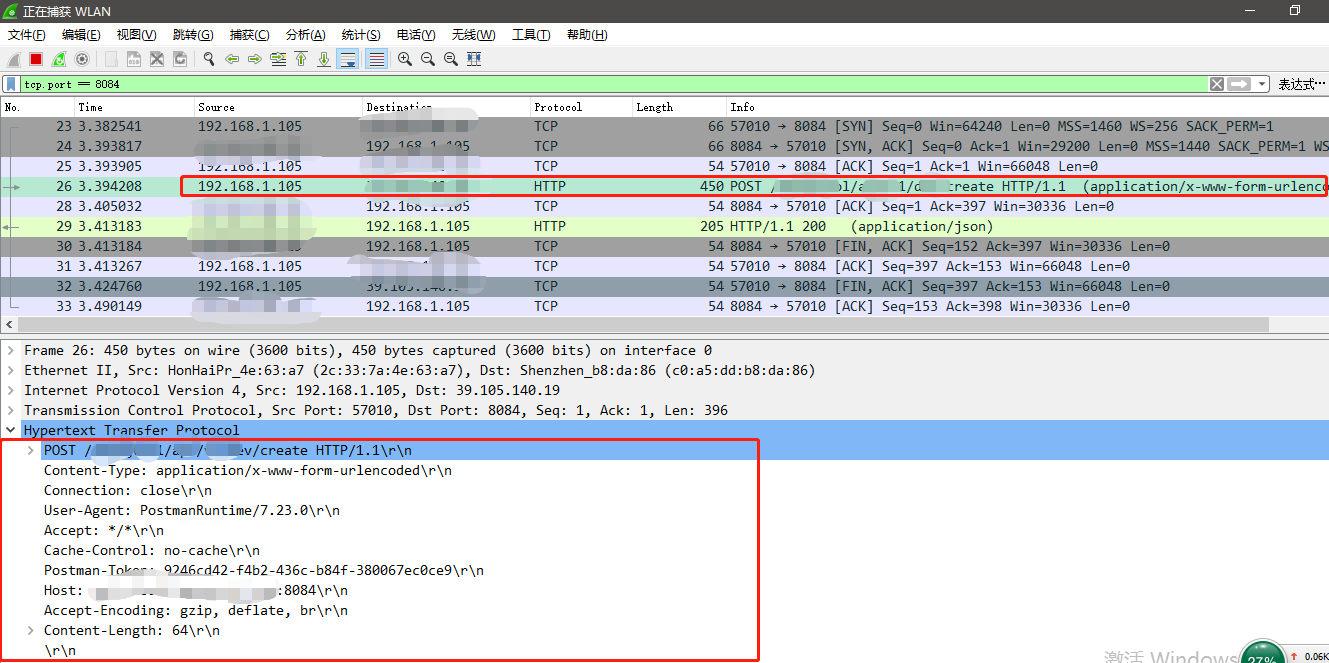This screenshot has width=1329, height=663.
Task: Open the 编辑(E) menu
Action: click(x=81, y=35)
